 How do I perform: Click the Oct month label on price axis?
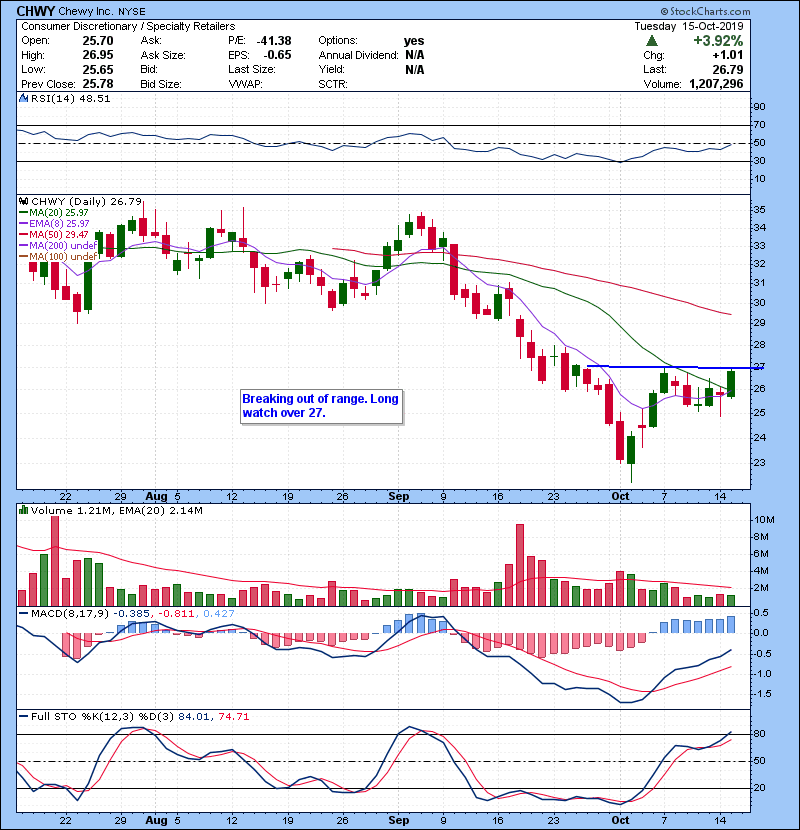point(620,497)
